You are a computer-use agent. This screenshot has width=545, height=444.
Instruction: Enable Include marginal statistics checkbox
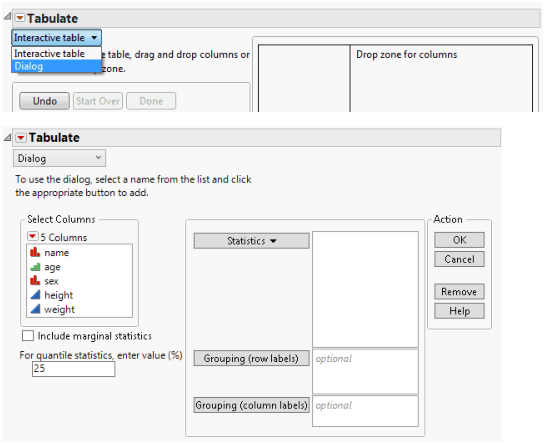click(28, 336)
